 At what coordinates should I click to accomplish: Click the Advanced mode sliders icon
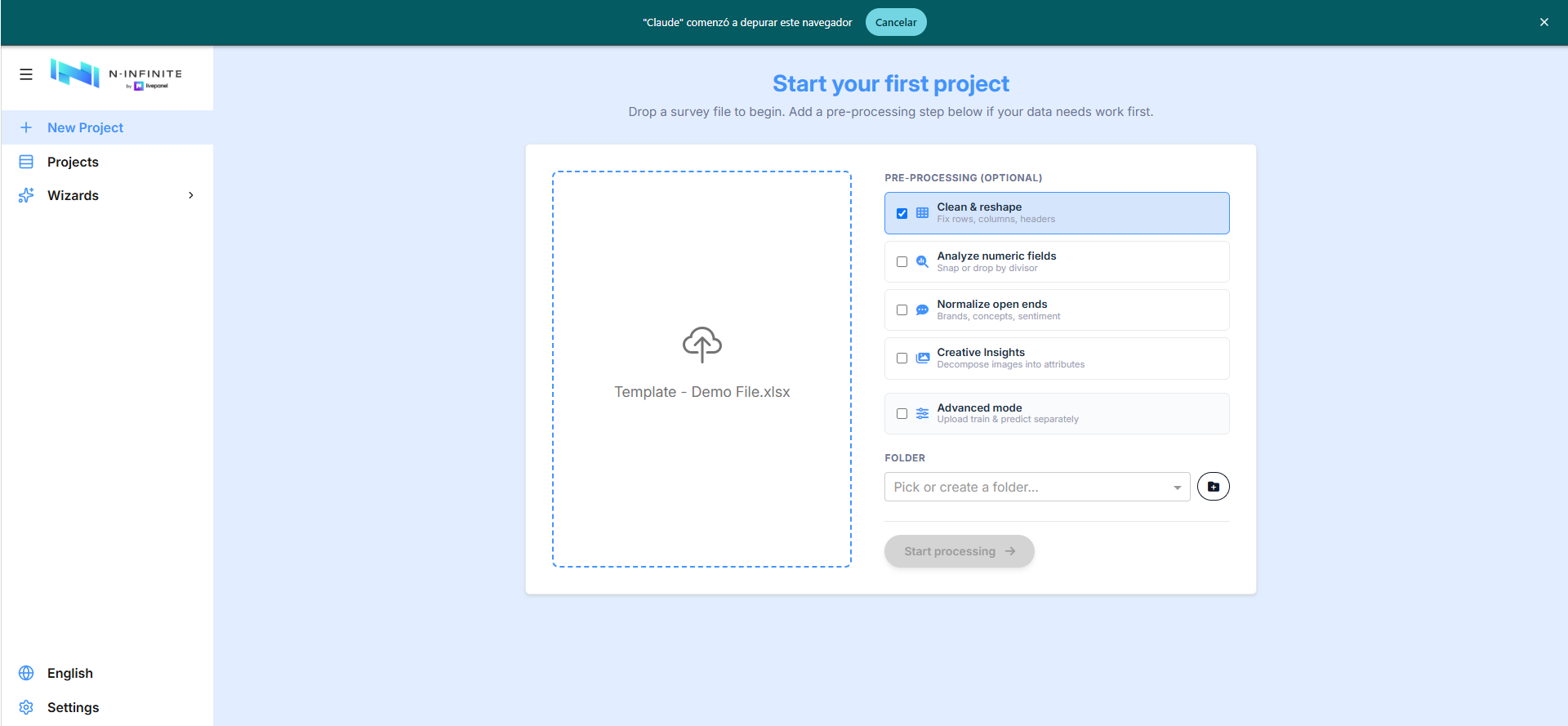922,413
